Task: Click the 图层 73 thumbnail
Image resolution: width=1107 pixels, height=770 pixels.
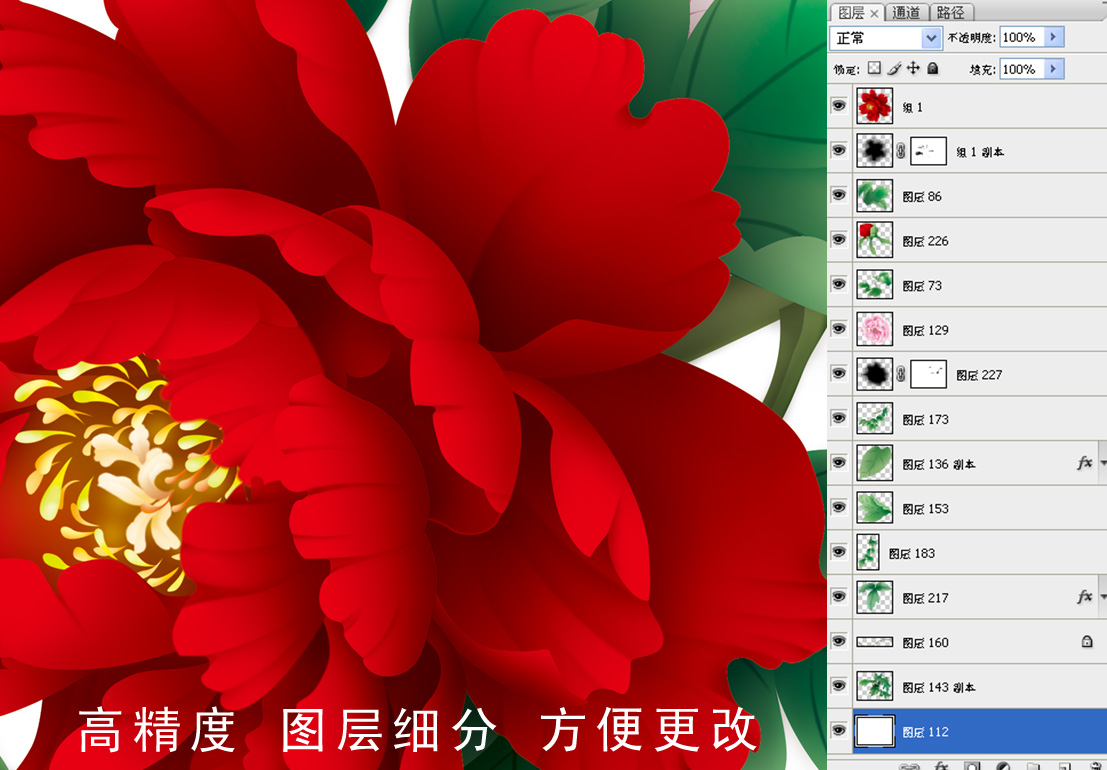Action: click(875, 284)
